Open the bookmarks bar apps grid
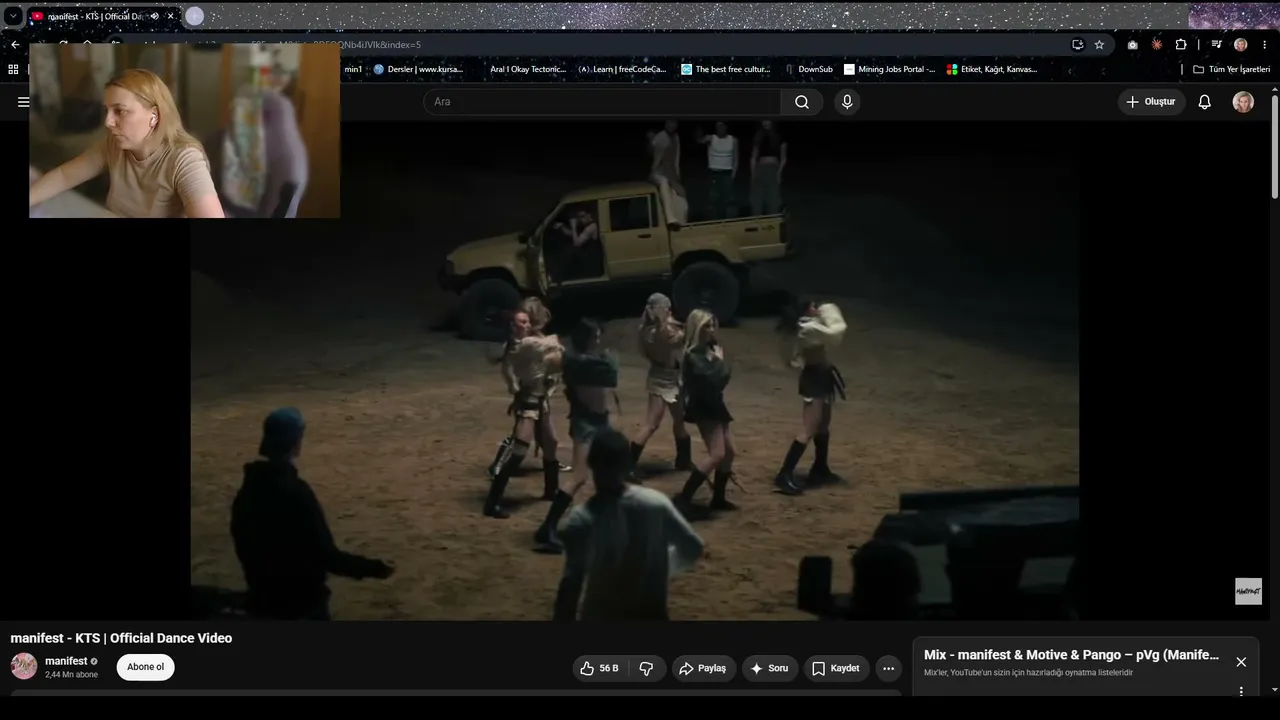This screenshot has width=1280, height=720. [x=13, y=69]
